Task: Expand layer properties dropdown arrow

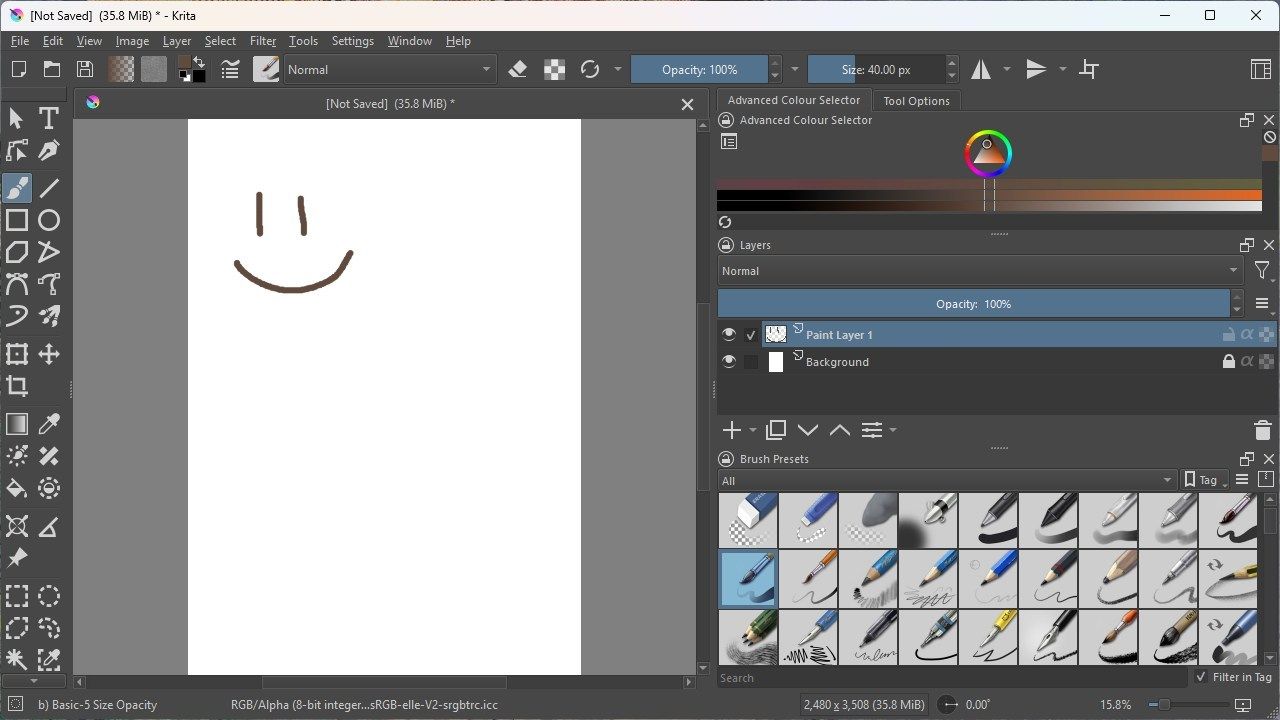Action: click(892, 430)
